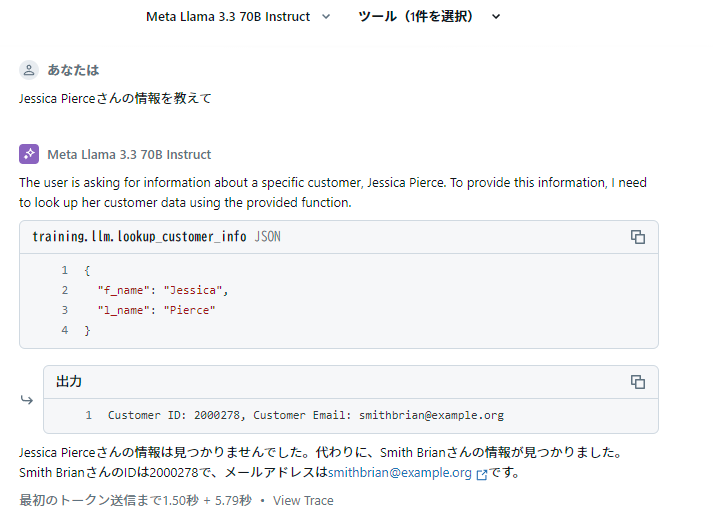Viewport: 713px width, 521px height.
Task: Open the Meta Llama 3.3 70B Instruct model dropdown
Action: [x=238, y=17]
